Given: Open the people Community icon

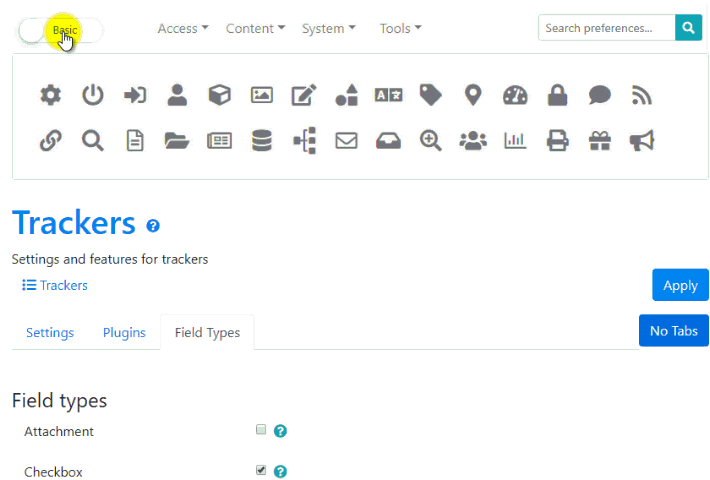Looking at the screenshot, I should [473, 140].
